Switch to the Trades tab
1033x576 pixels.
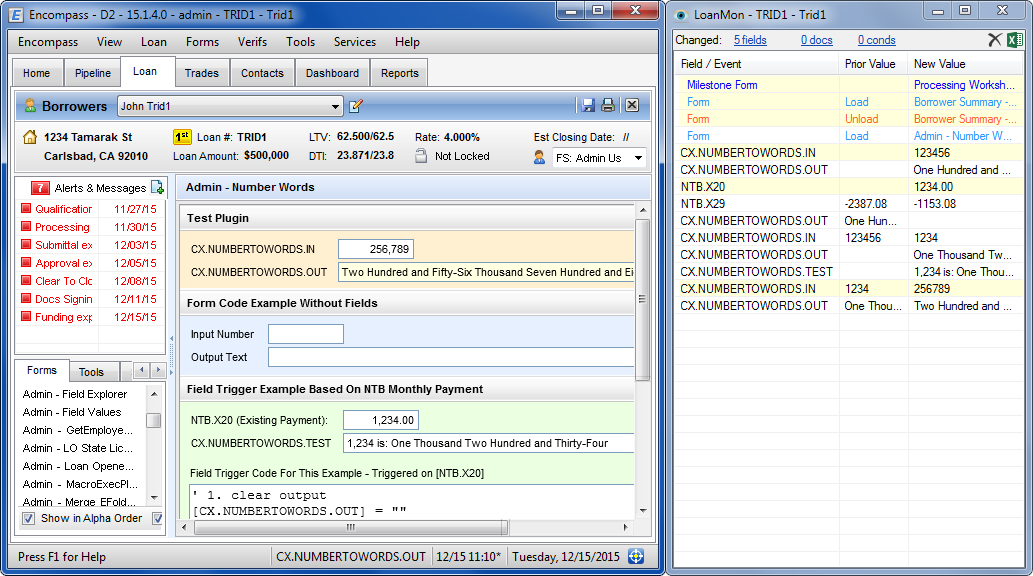pyautogui.click(x=202, y=73)
